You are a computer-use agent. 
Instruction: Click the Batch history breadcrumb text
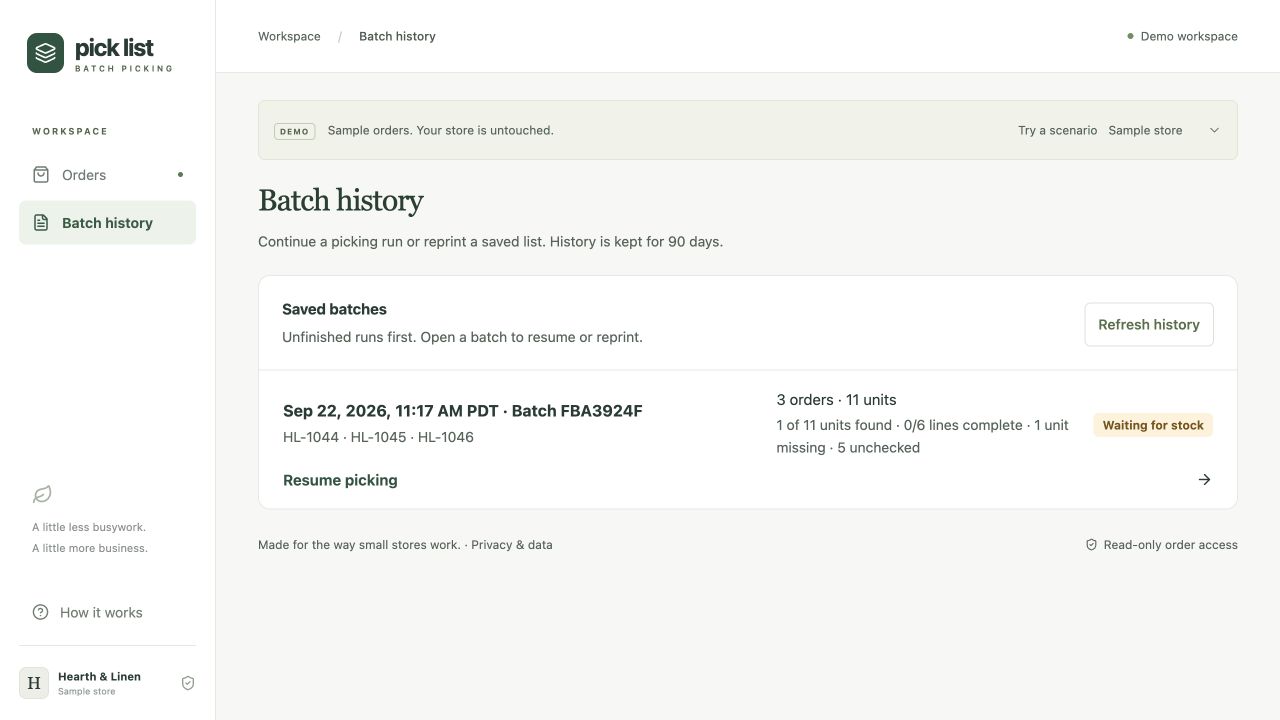[397, 36]
